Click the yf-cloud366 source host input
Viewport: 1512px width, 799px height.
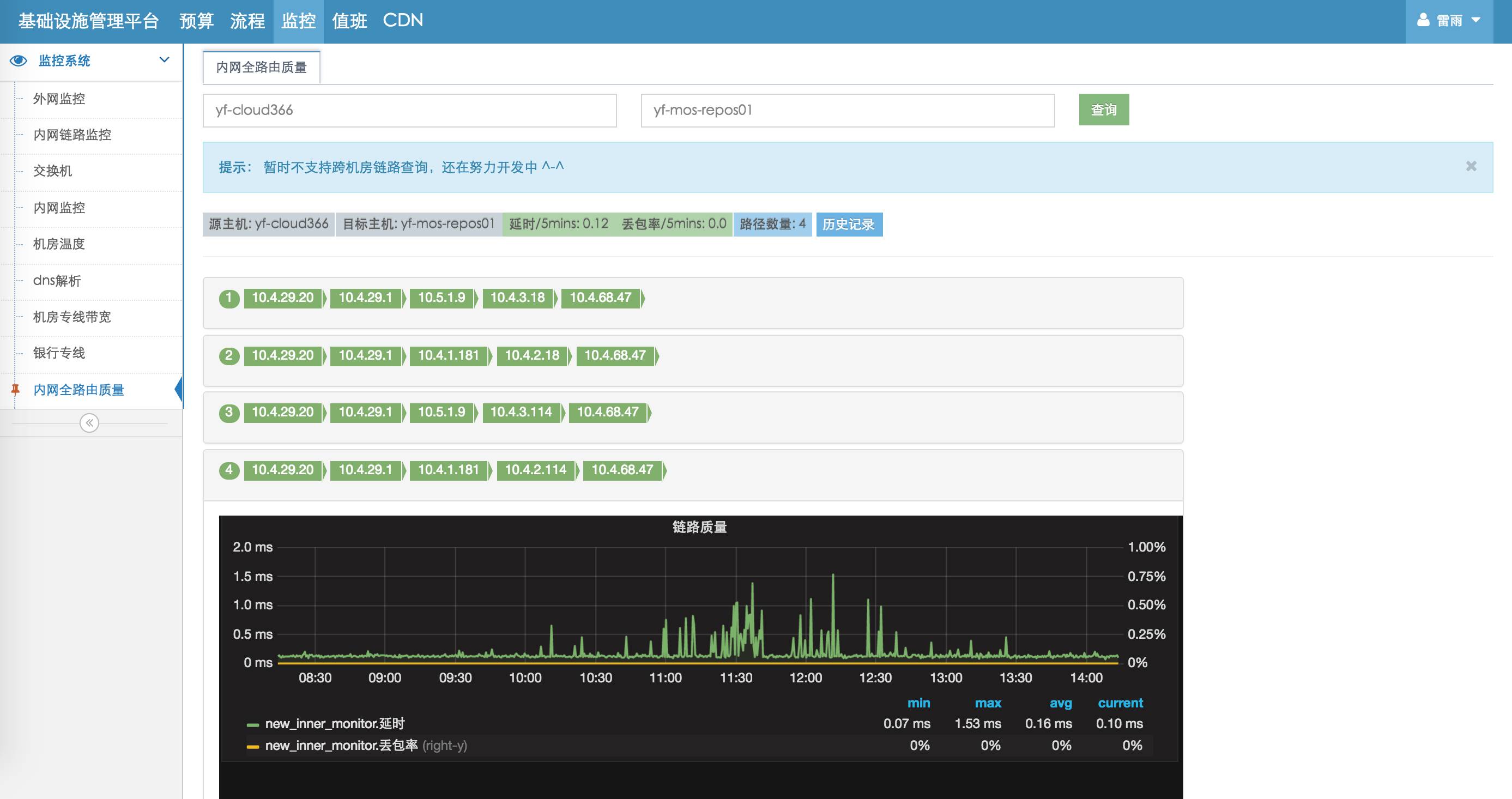coord(409,111)
